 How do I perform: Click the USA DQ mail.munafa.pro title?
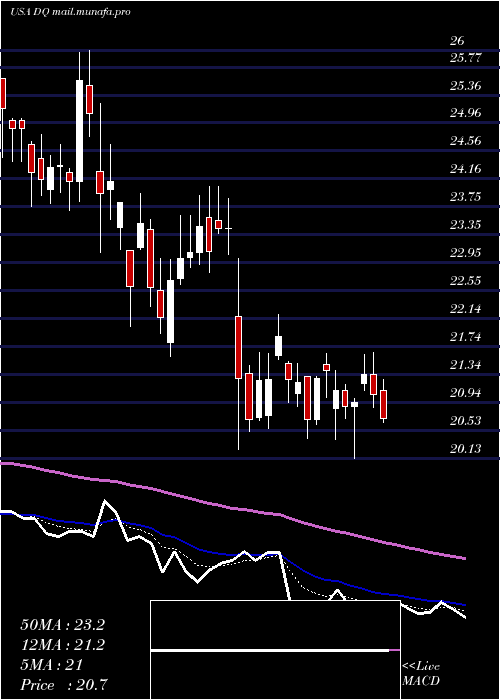point(70,12)
